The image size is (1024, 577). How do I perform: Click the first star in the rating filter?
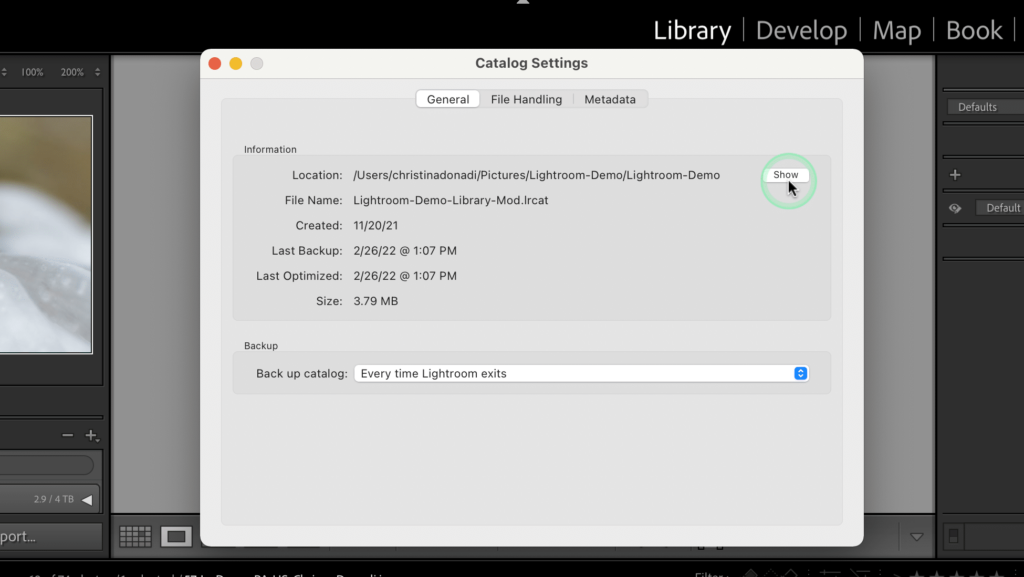917,573
